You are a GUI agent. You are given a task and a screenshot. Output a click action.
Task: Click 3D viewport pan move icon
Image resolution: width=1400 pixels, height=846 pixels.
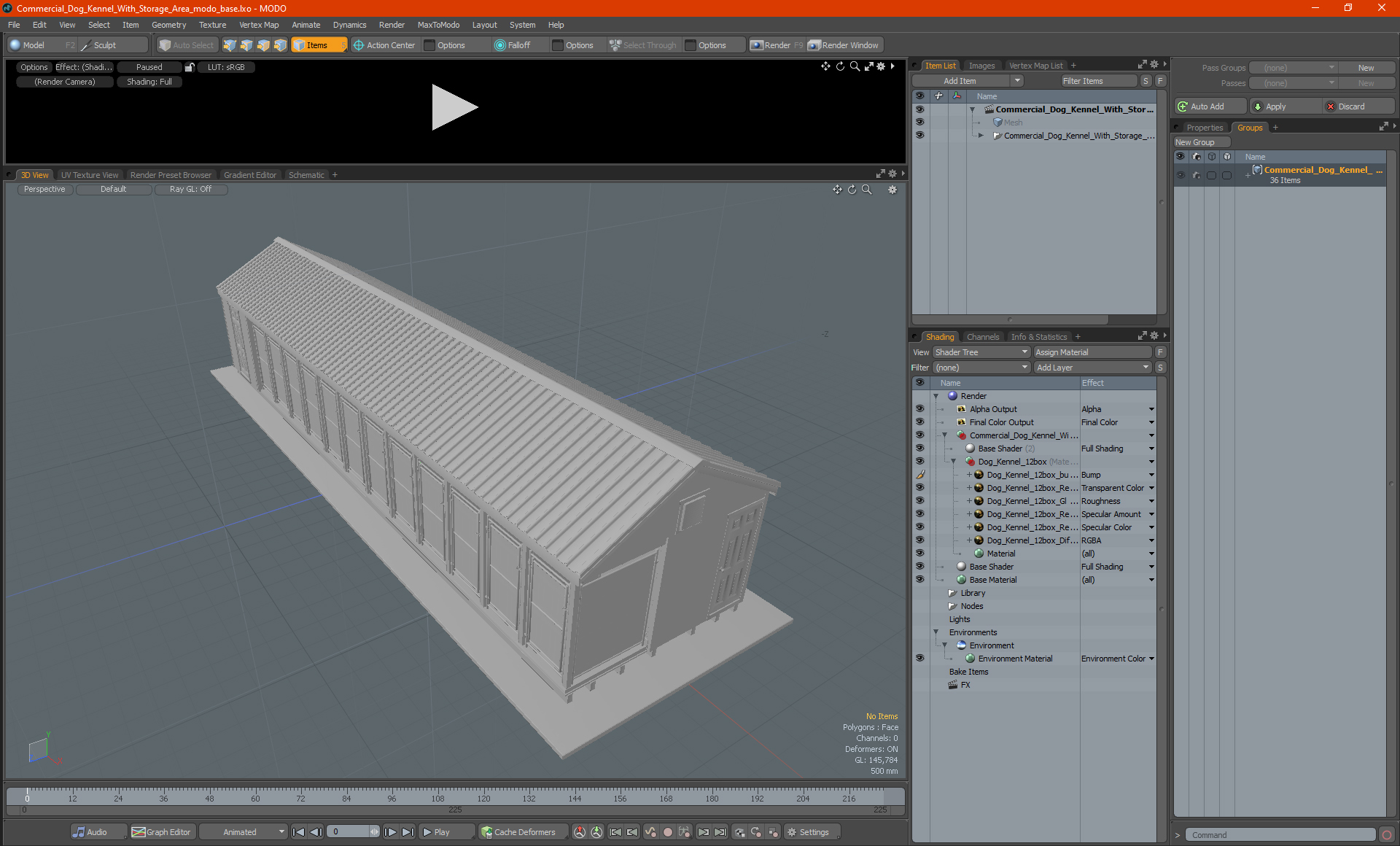837,190
